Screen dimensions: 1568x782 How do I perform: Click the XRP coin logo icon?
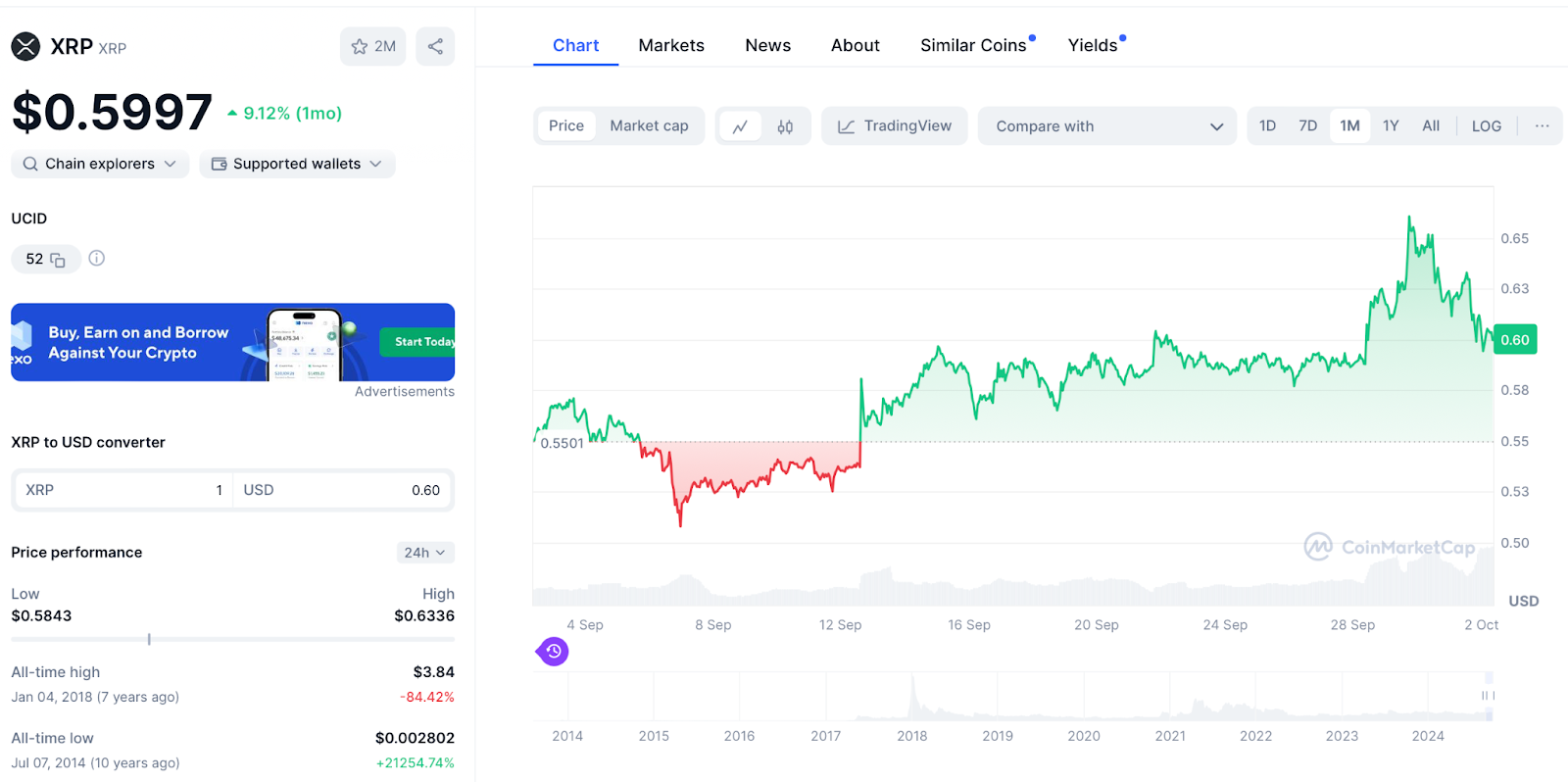coord(25,46)
